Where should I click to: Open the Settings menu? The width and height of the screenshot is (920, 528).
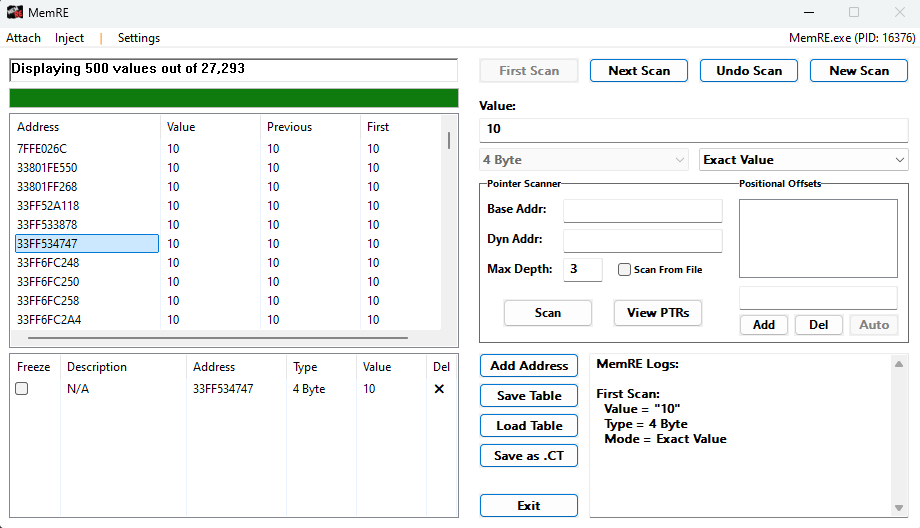[x=139, y=38]
